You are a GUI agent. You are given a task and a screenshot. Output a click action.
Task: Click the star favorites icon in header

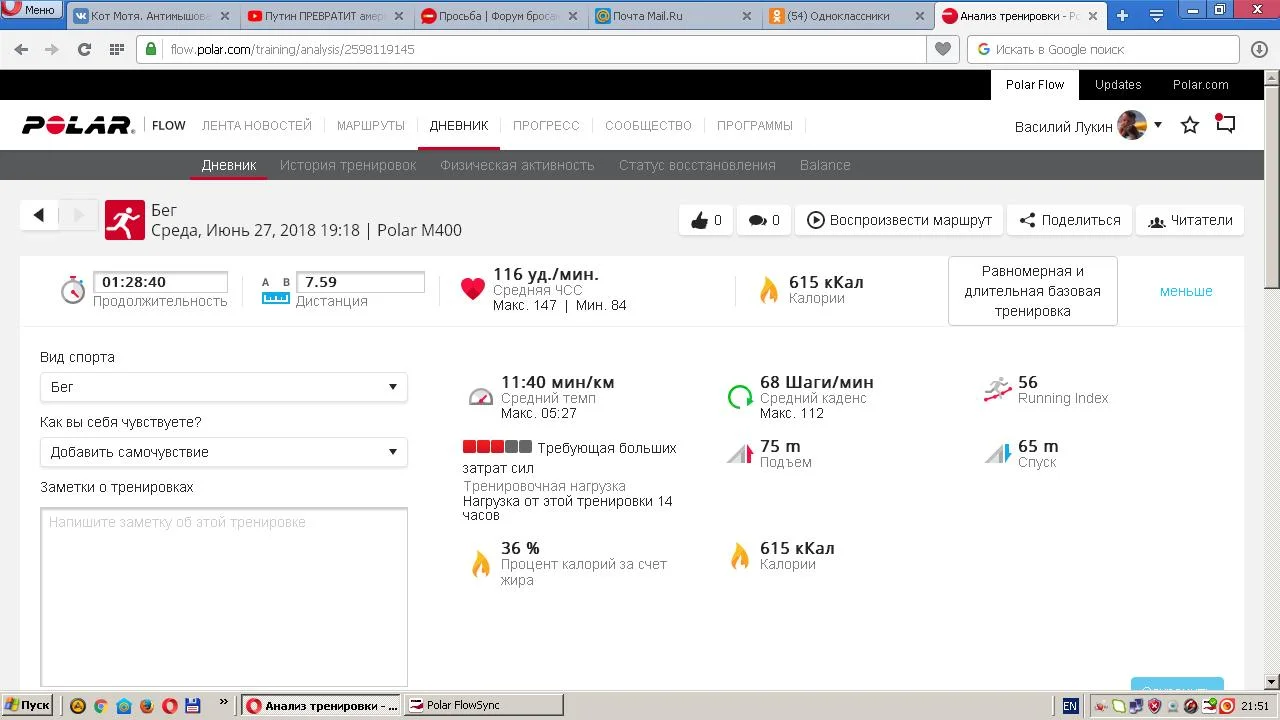coord(1190,125)
